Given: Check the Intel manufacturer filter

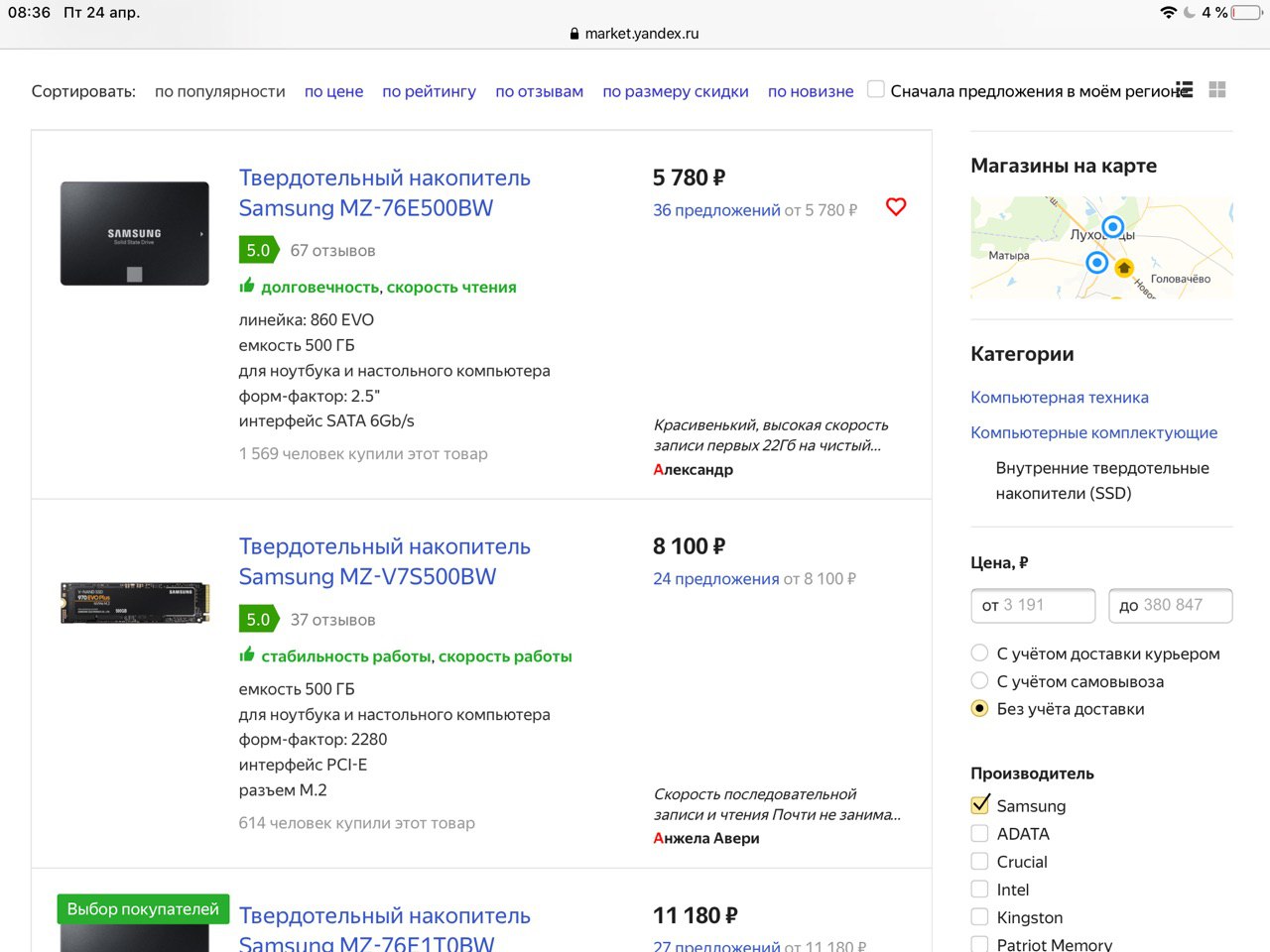Looking at the screenshot, I should (979, 889).
